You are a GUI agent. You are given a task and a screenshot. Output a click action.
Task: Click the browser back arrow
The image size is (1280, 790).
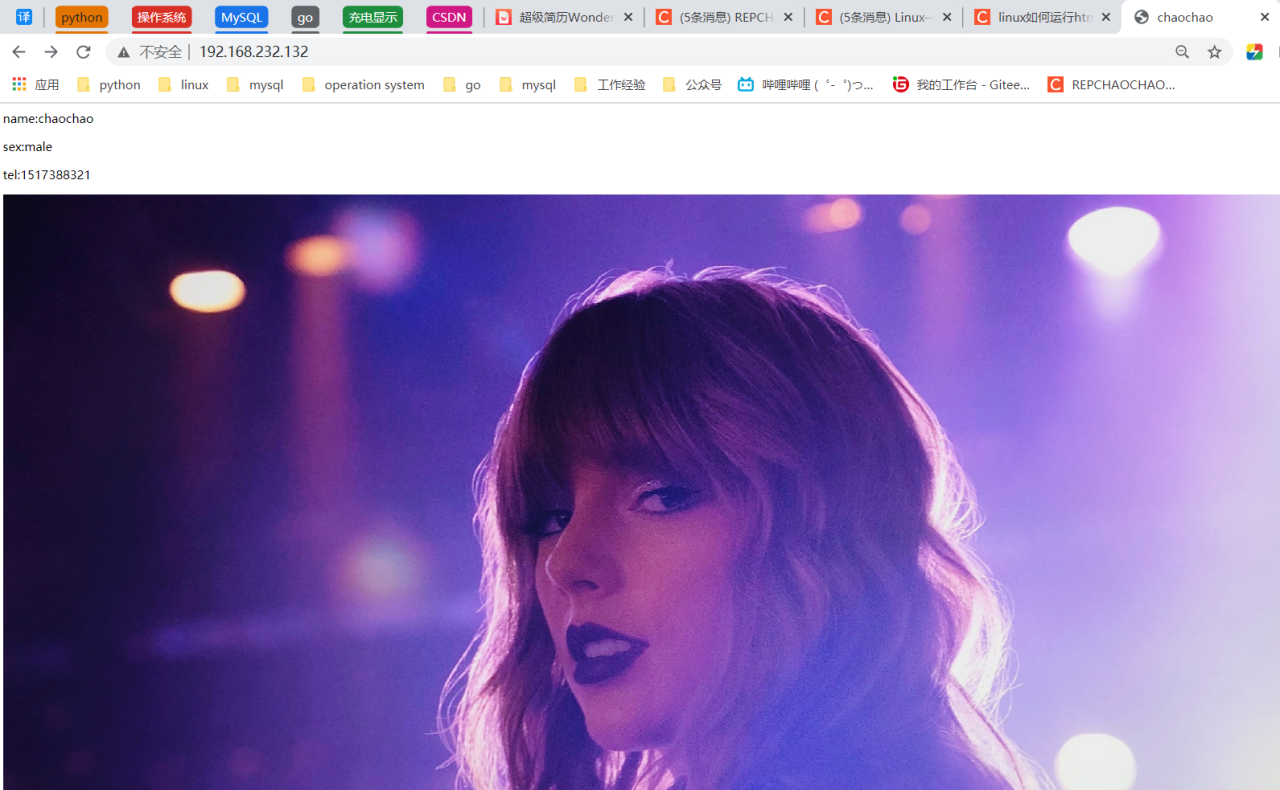(x=19, y=52)
